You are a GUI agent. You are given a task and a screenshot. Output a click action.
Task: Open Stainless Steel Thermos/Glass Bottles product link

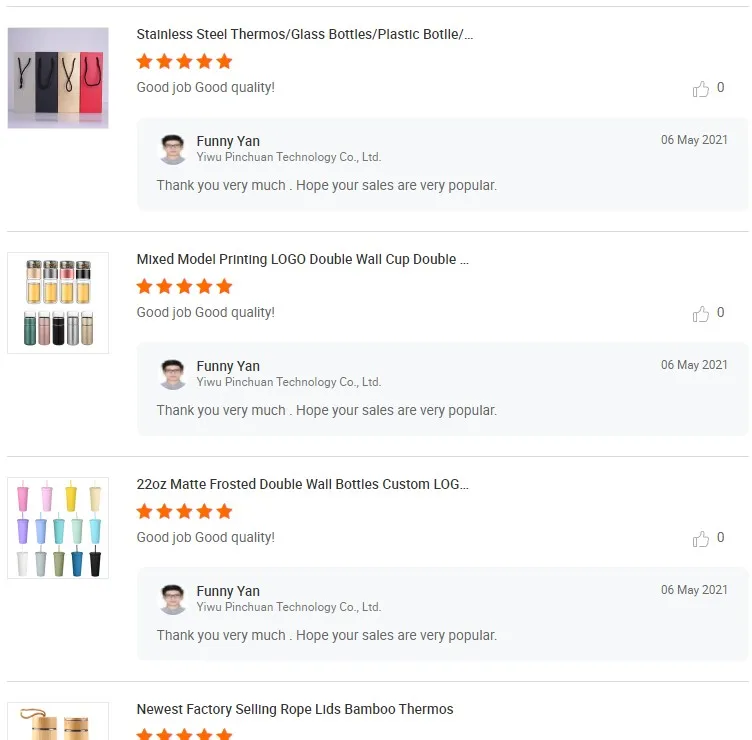click(304, 35)
